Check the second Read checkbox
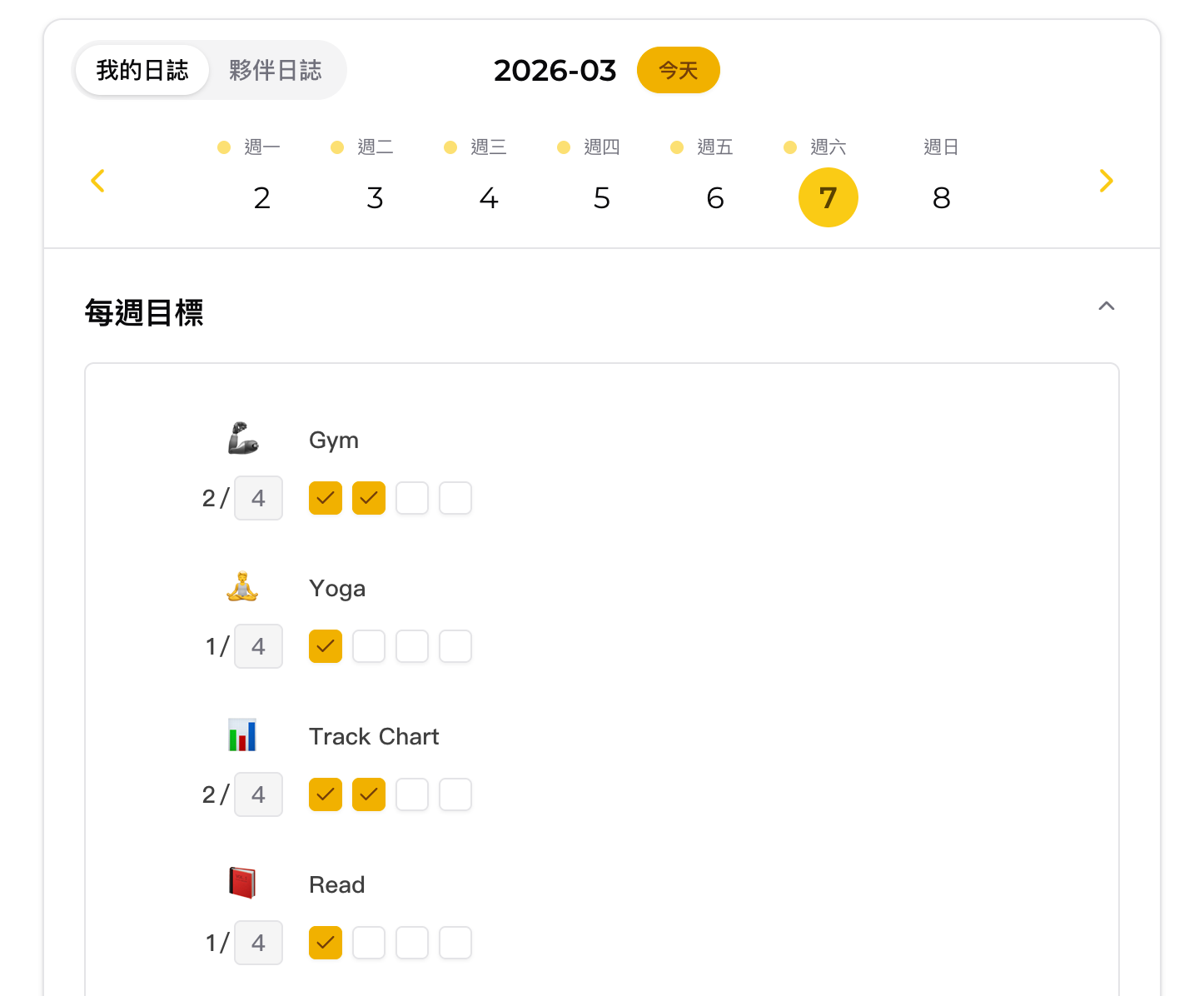 click(369, 943)
